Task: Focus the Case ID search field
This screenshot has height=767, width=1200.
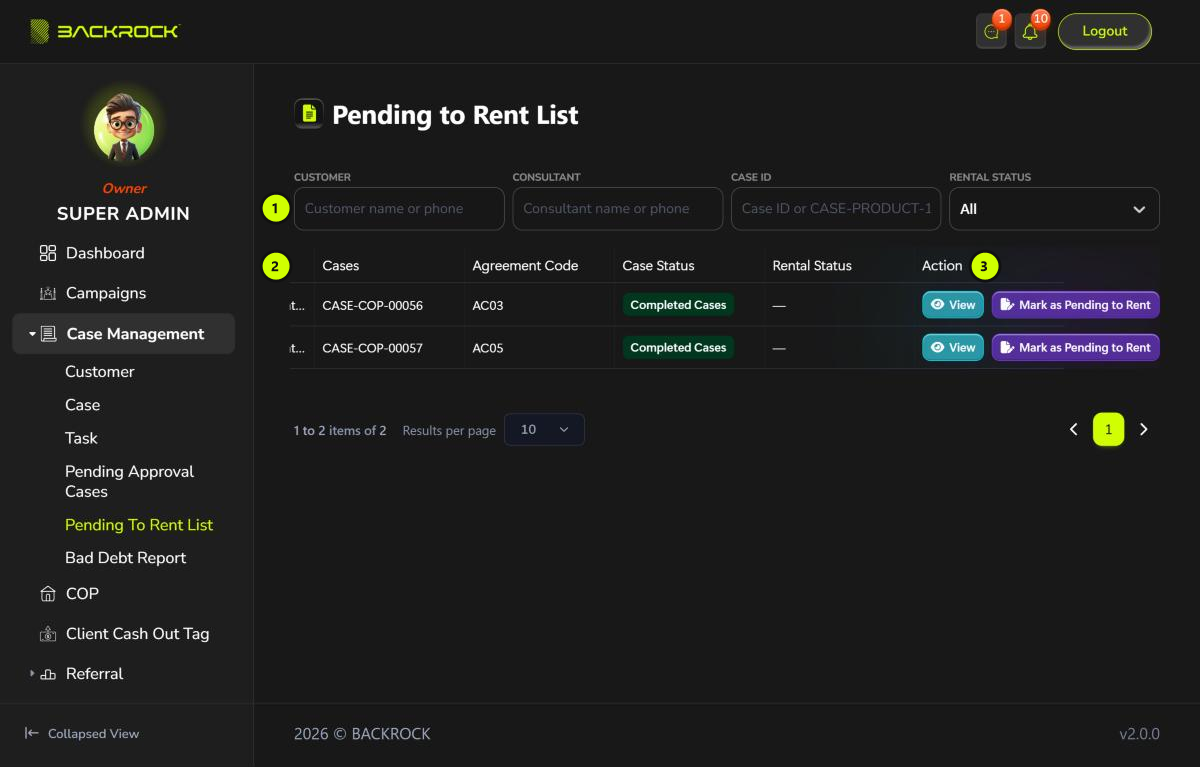Action: [836, 209]
